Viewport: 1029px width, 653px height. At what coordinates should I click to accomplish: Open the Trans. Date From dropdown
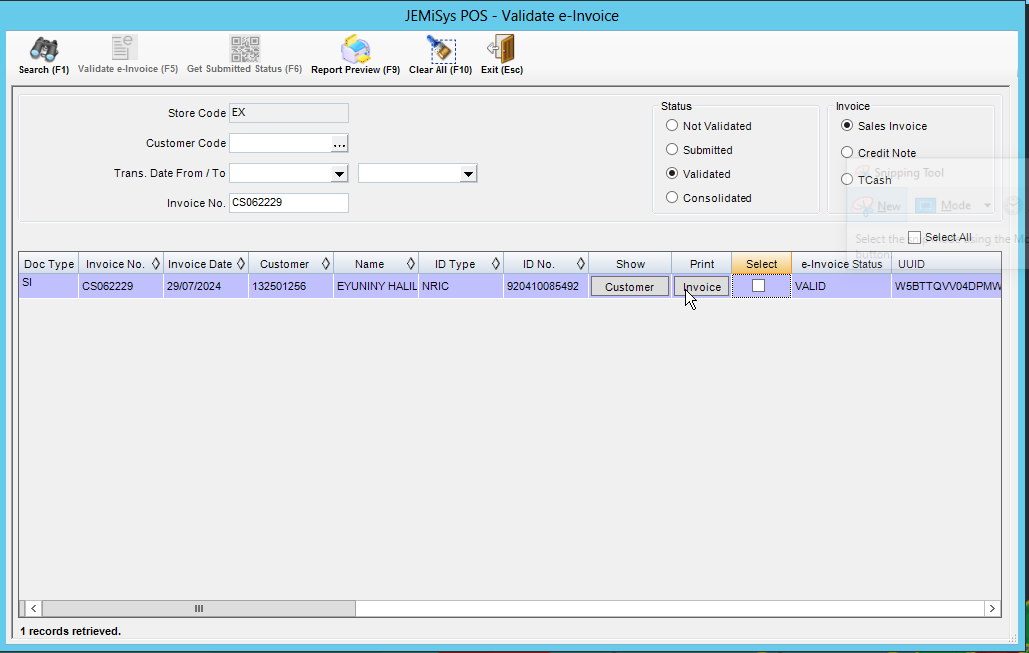[340, 172]
